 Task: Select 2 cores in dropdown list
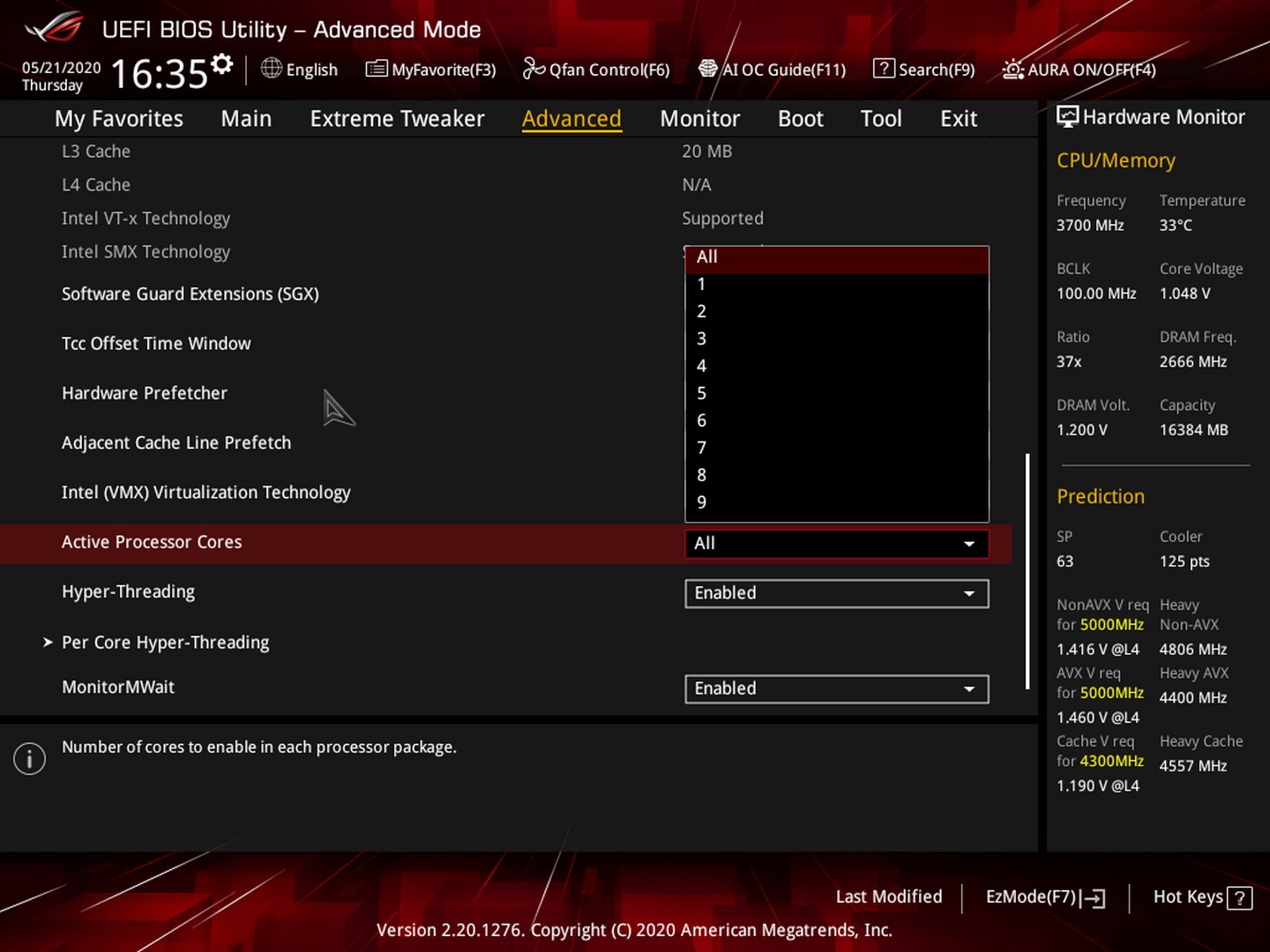pyautogui.click(x=837, y=311)
